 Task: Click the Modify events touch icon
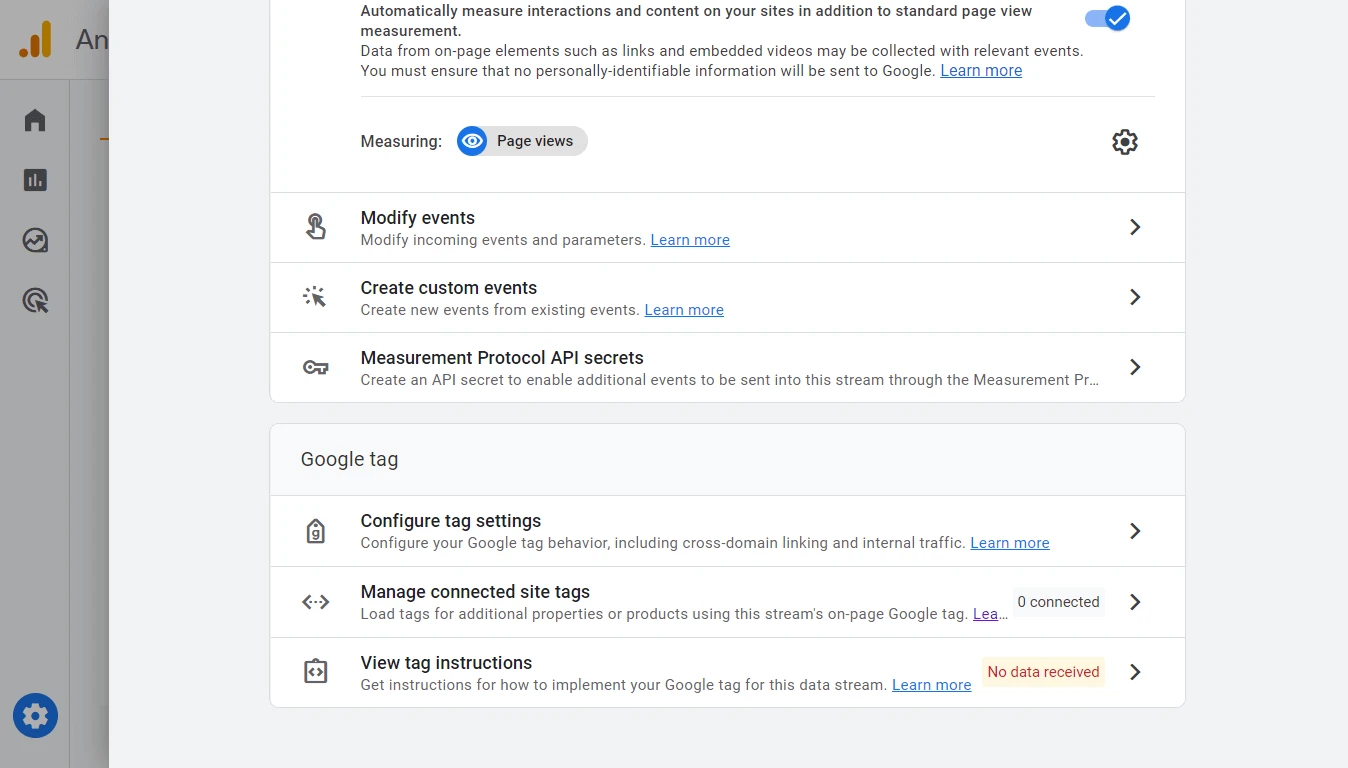tap(316, 227)
